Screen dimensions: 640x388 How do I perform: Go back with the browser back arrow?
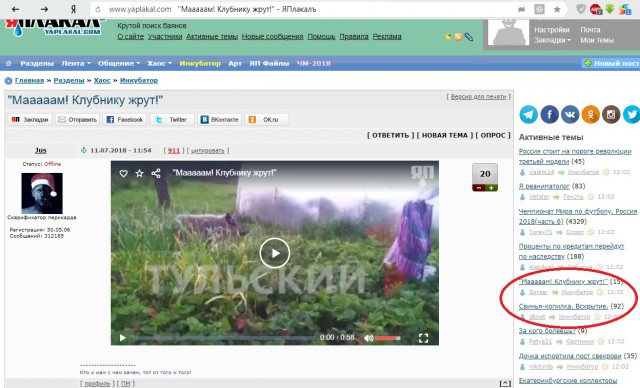(16, 9)
